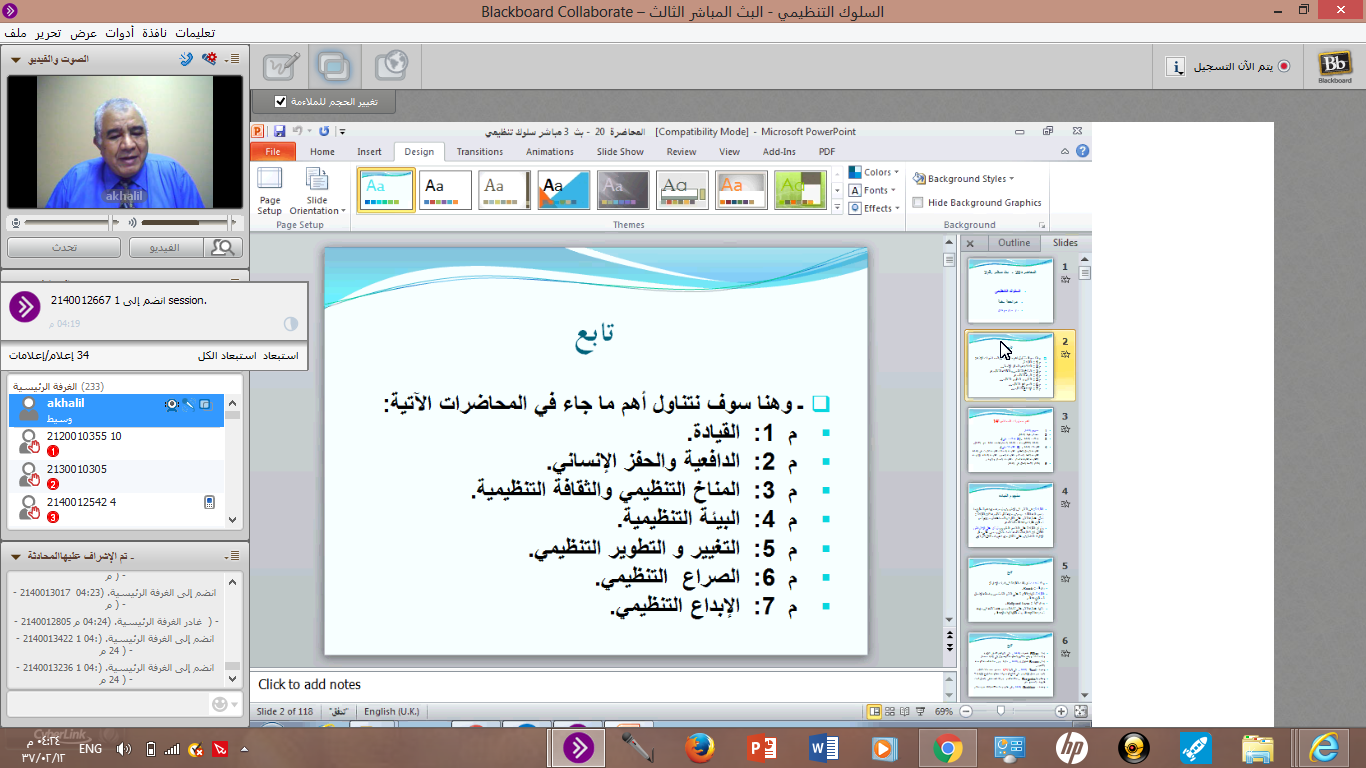The width and height of the screenshot is (1366, 768).
Task: Click Dismiss (استبعاد) notification link
Action: tap(280, 355)
